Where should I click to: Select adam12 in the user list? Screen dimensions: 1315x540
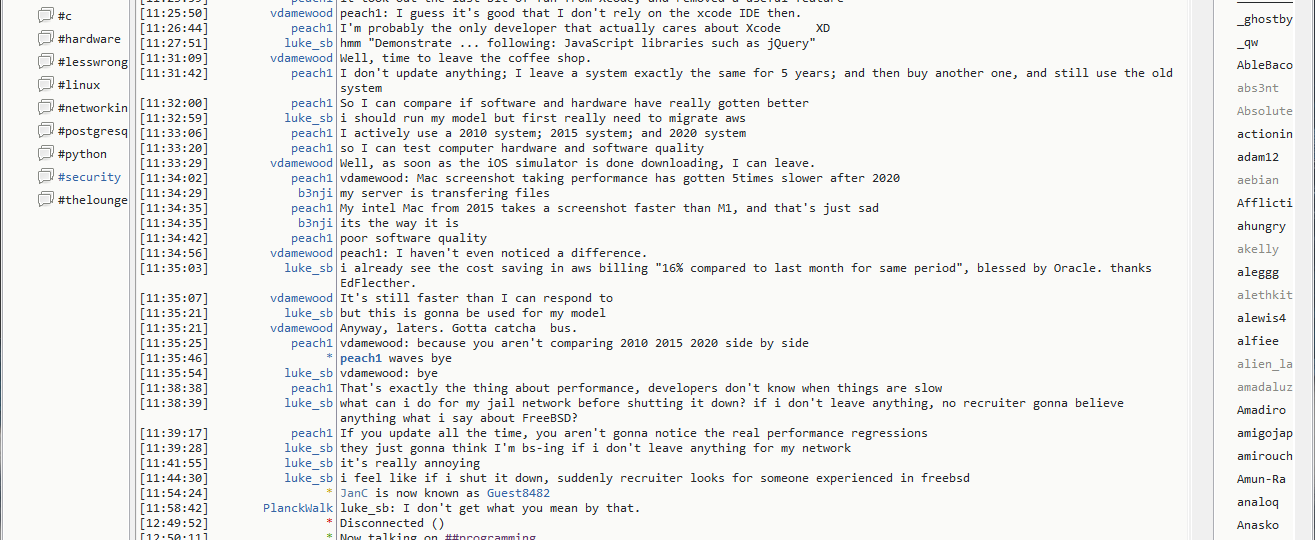[x=1257, y=157]
